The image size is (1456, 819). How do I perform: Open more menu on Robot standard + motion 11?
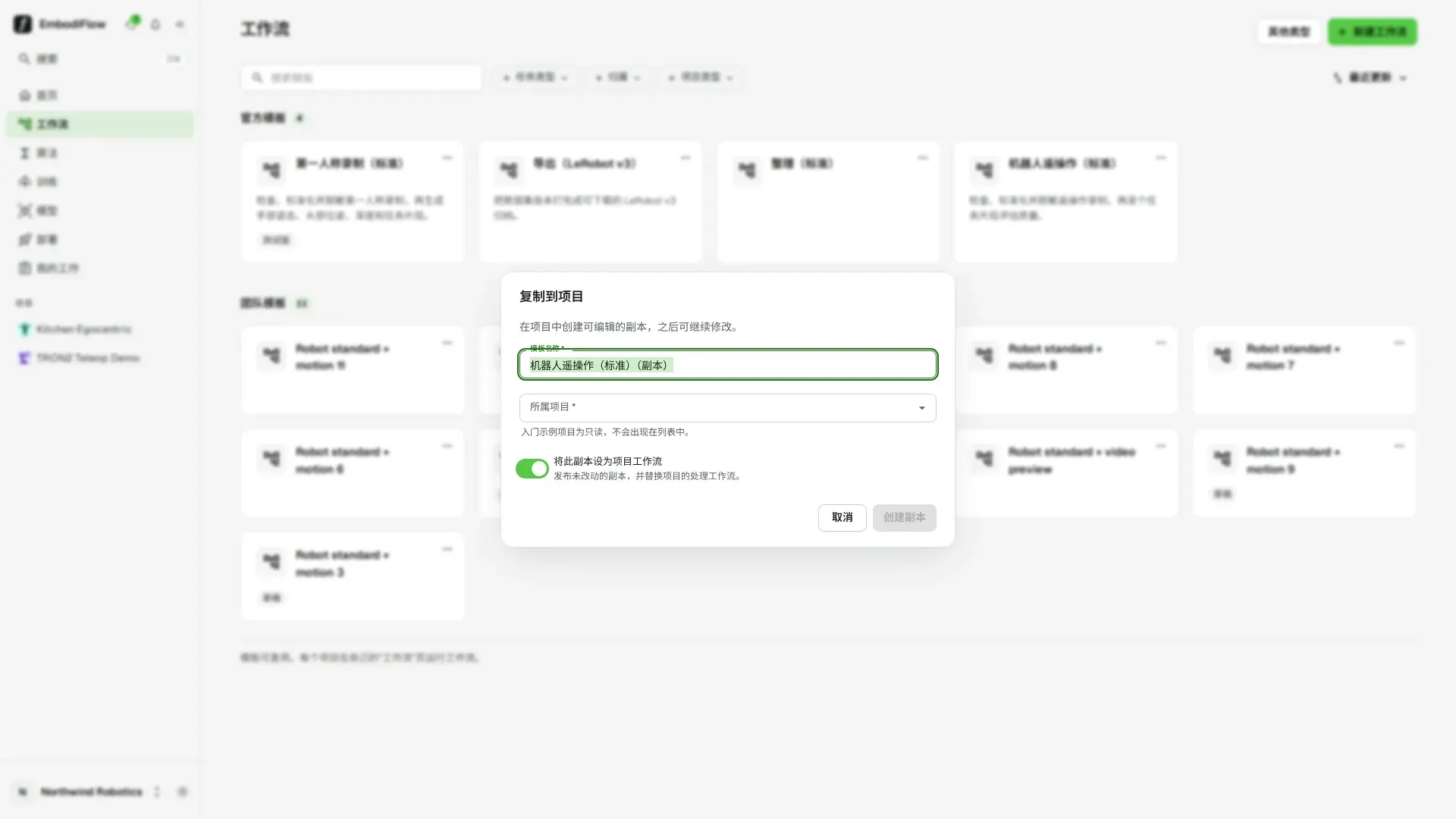[x=447, y=344]
